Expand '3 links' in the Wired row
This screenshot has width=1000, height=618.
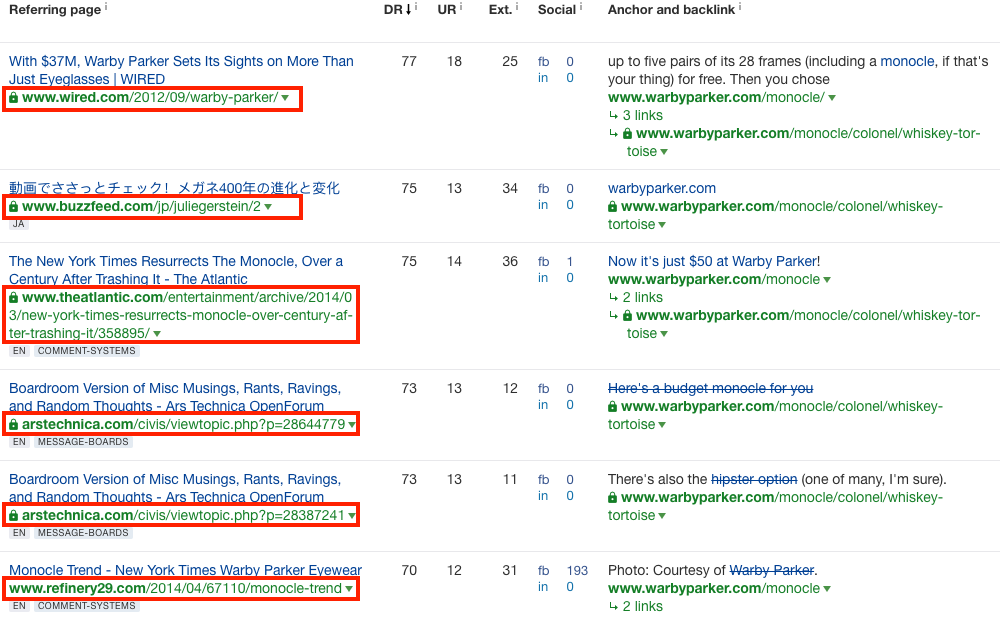(x=642, y=115)
